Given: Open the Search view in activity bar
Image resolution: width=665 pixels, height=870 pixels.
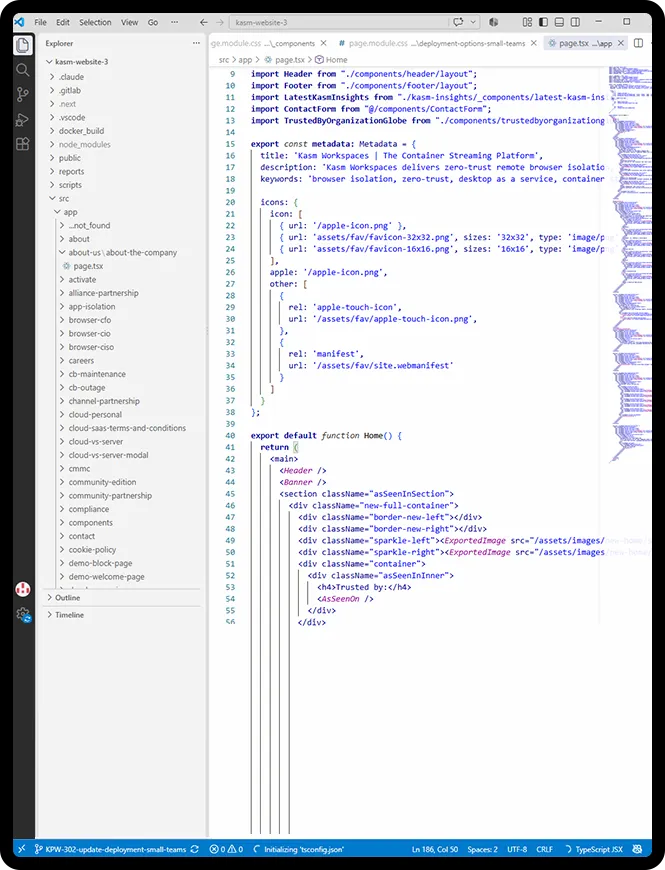Looking at the screenshot, I should (x=23, y=70).
